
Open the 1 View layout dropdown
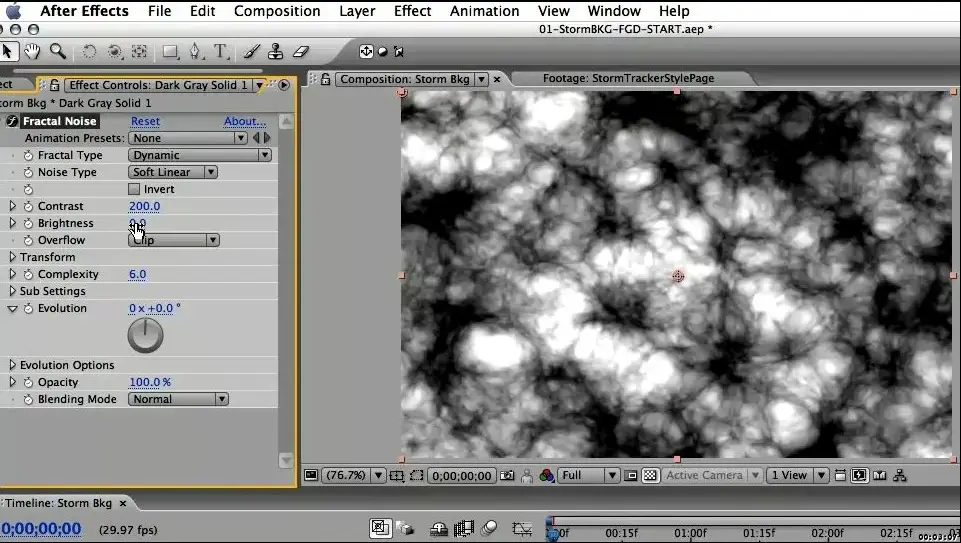coord(798,476)
